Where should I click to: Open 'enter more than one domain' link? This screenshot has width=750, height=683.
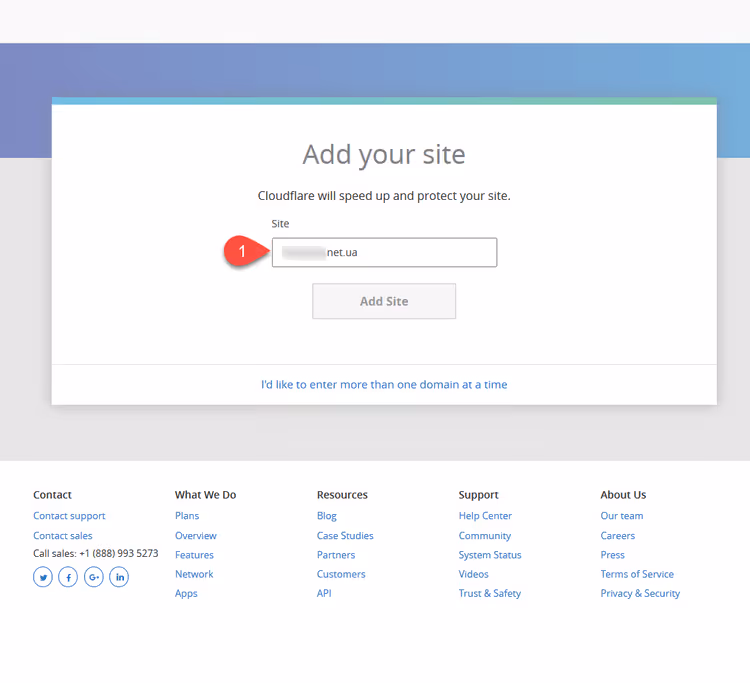pyautogui.click(x=384, y=385)
